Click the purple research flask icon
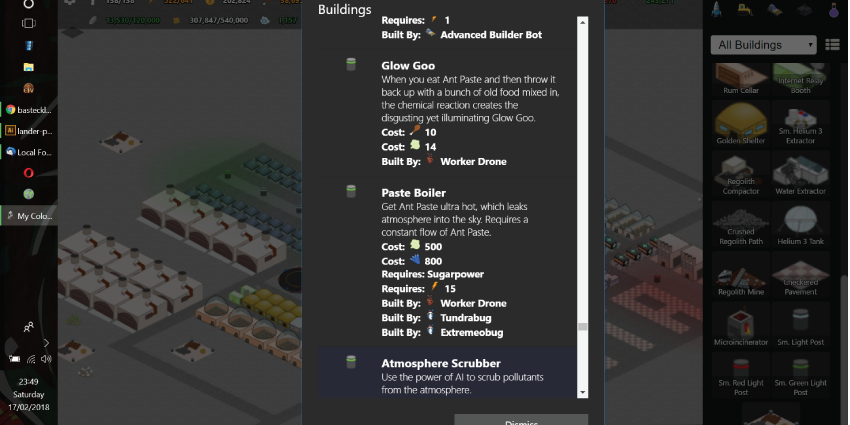The height and width of the screenshot is (425, 850). click(x=834, y=9)
